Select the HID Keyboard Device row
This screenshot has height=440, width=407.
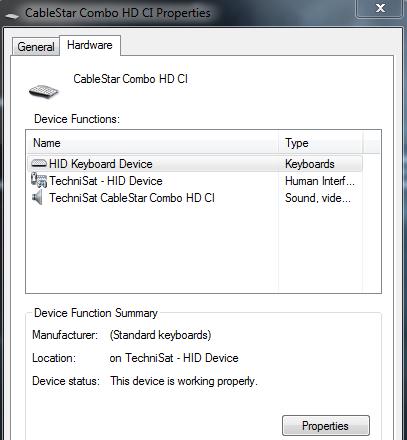[x=195, y=164]
